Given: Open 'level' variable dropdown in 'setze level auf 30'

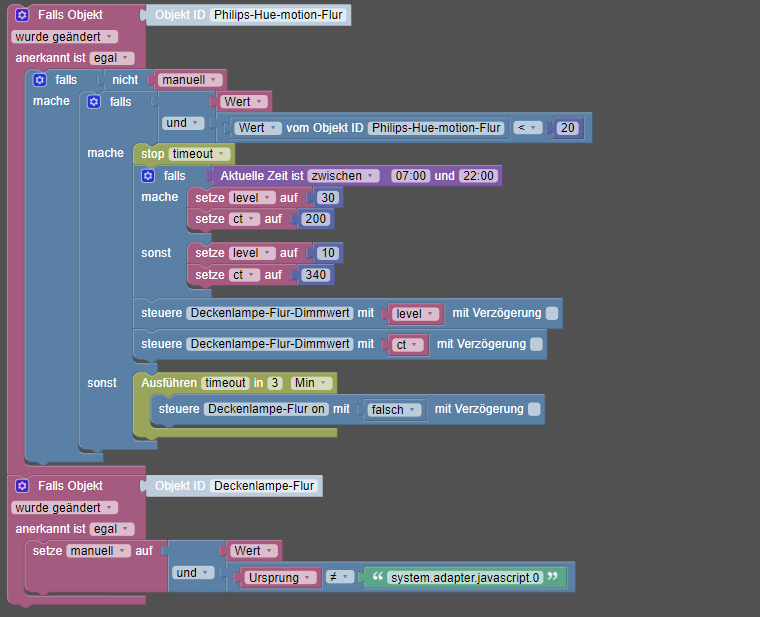Looking at the screenshot, I should pos(252,198).
